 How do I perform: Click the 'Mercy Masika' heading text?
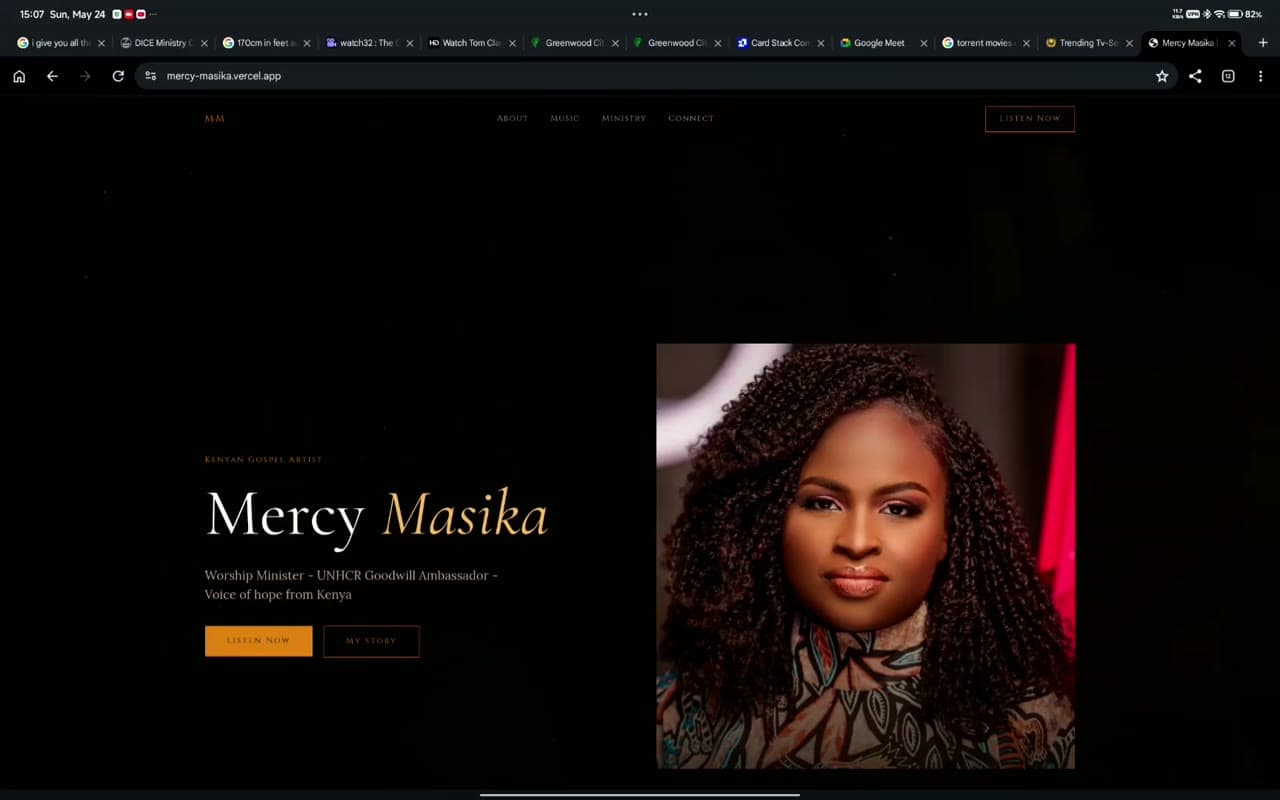377,516
